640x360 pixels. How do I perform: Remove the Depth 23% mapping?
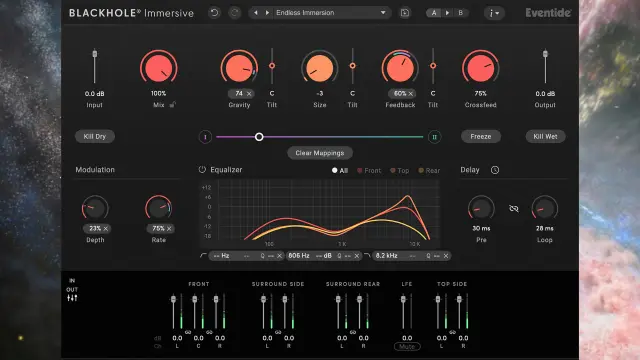pos(105,229)
